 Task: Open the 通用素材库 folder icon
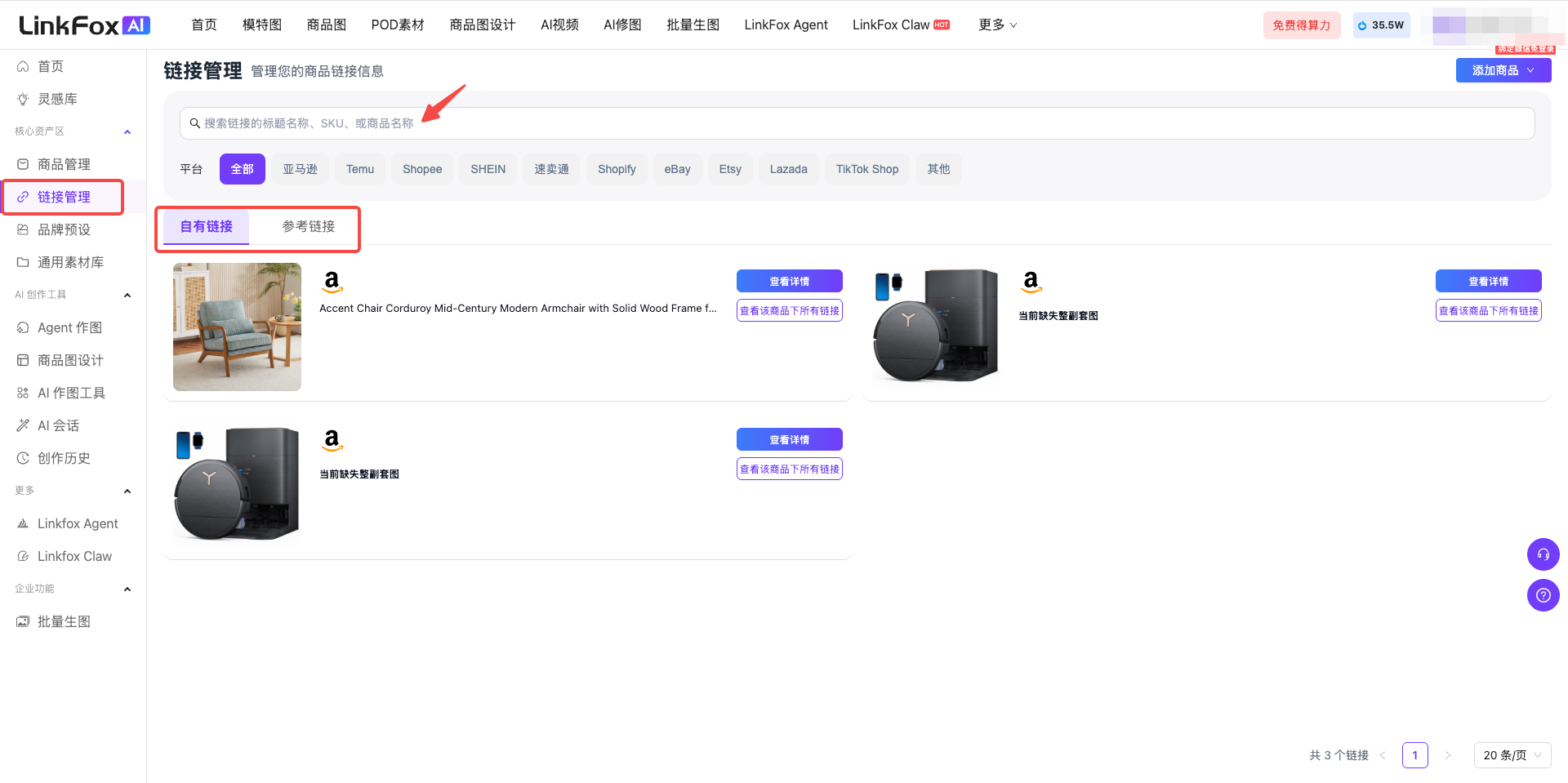(x=23, y=262)
